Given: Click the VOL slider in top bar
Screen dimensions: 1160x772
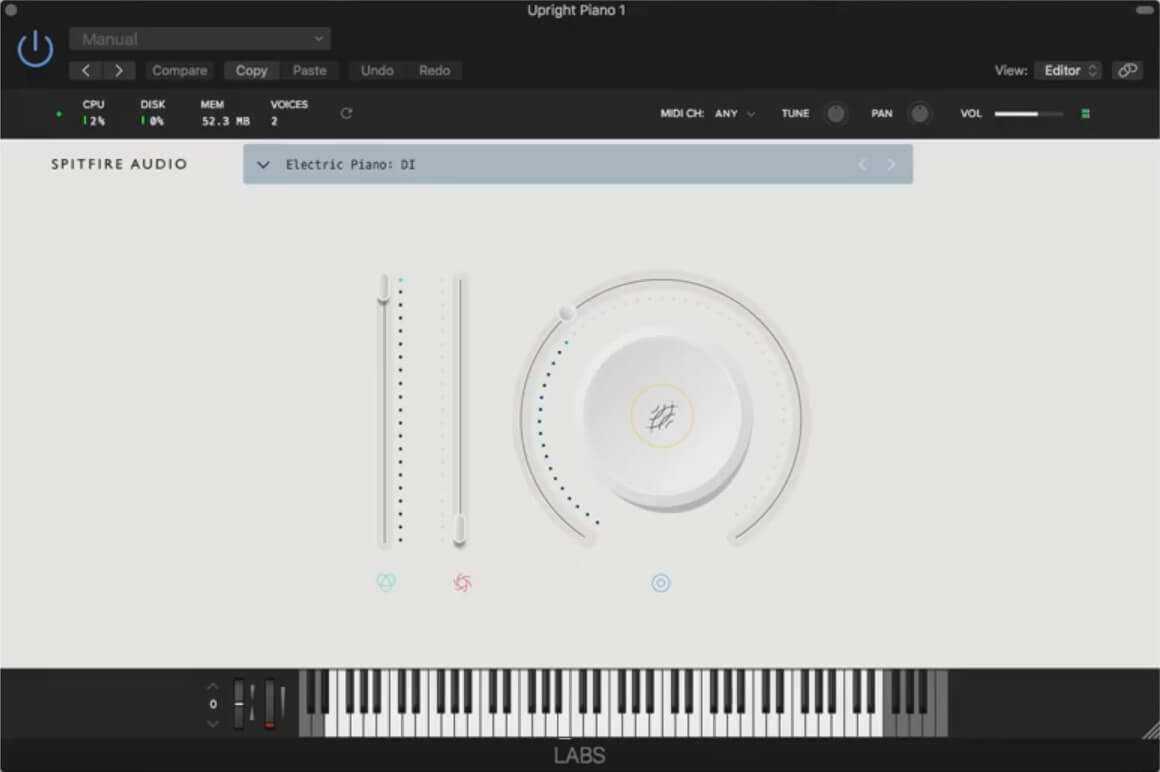Looking at the screenshot, I should (1028, 114).
